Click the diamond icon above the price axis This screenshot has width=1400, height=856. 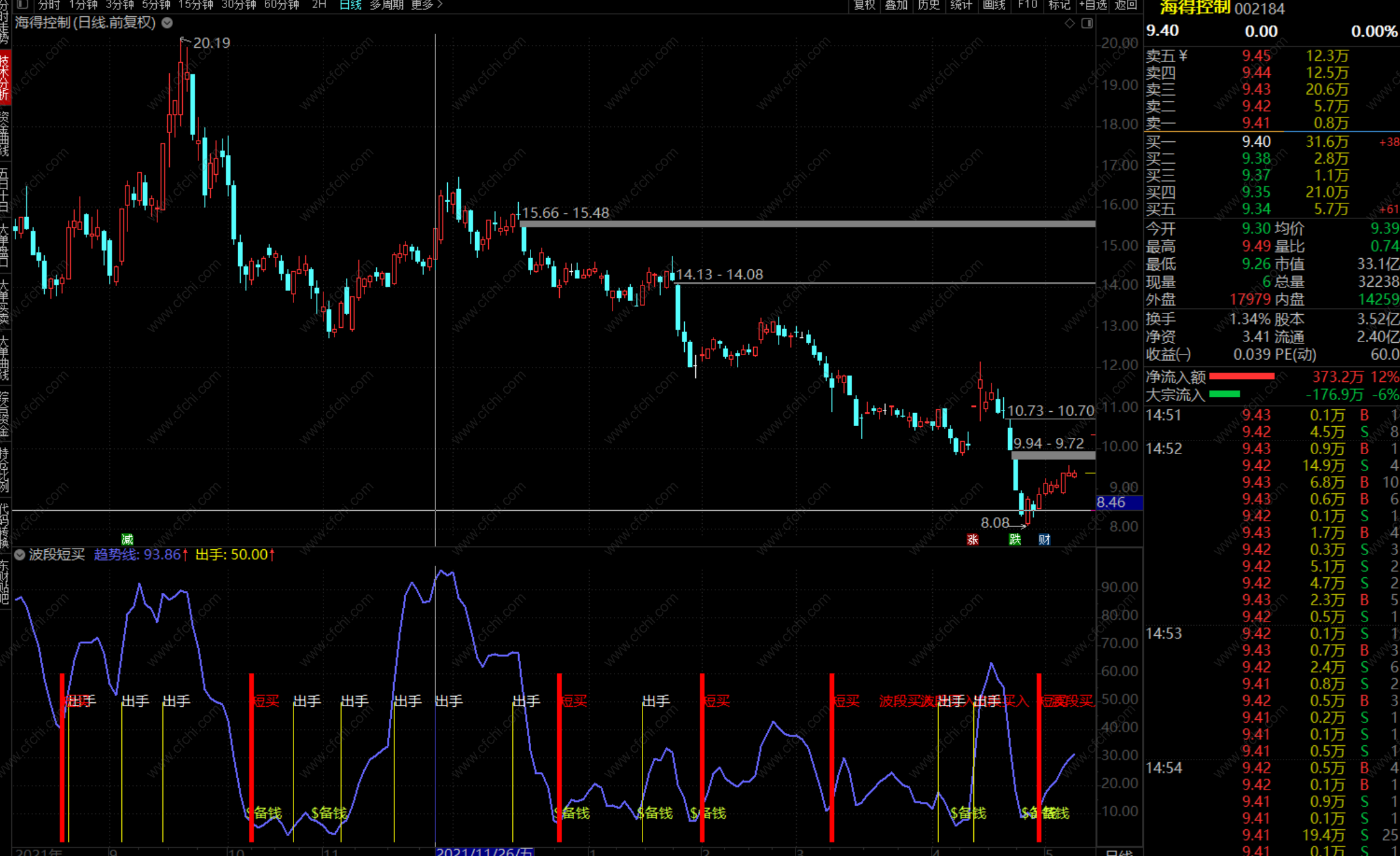click(x=1070, y=23)
